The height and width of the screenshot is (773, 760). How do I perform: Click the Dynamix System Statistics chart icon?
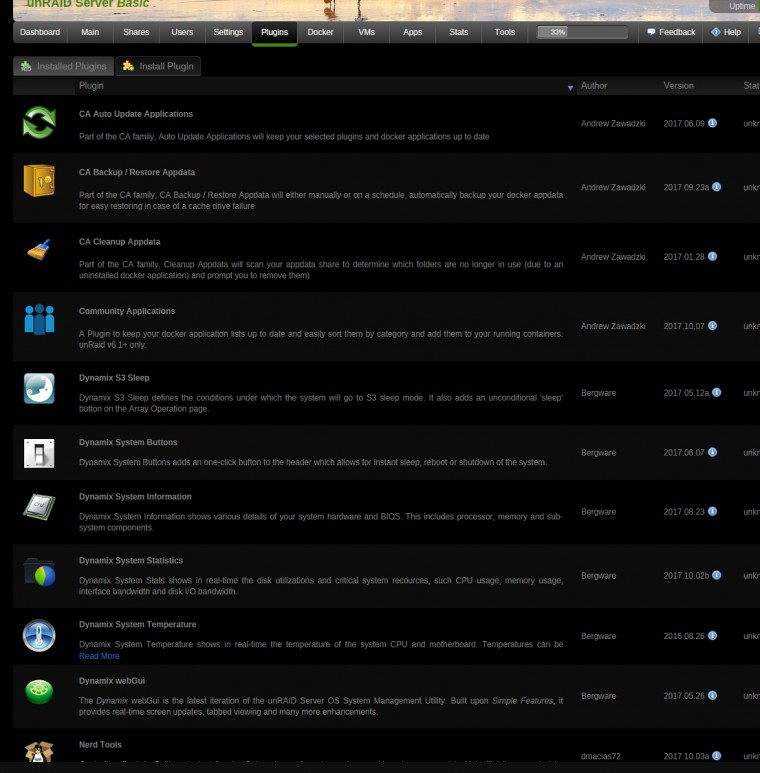pyautogui.click(x=39, y=572)
